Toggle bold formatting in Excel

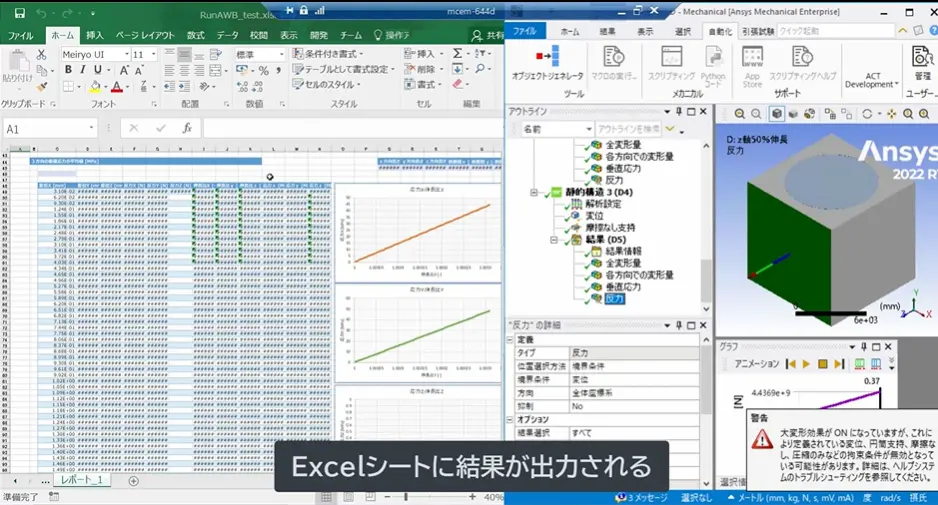click(68, 71)
